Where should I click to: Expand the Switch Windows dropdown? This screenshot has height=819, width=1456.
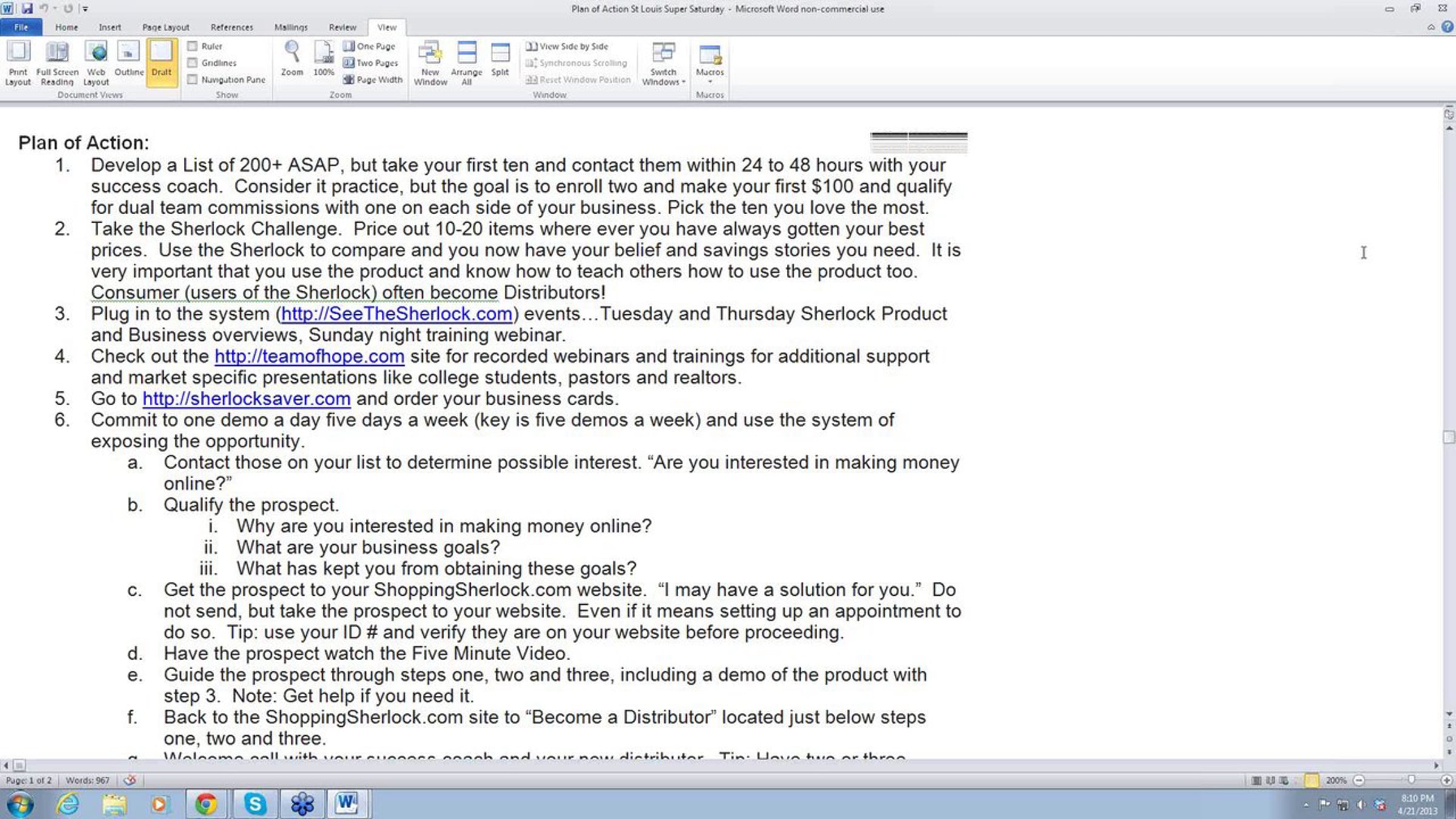664,64
